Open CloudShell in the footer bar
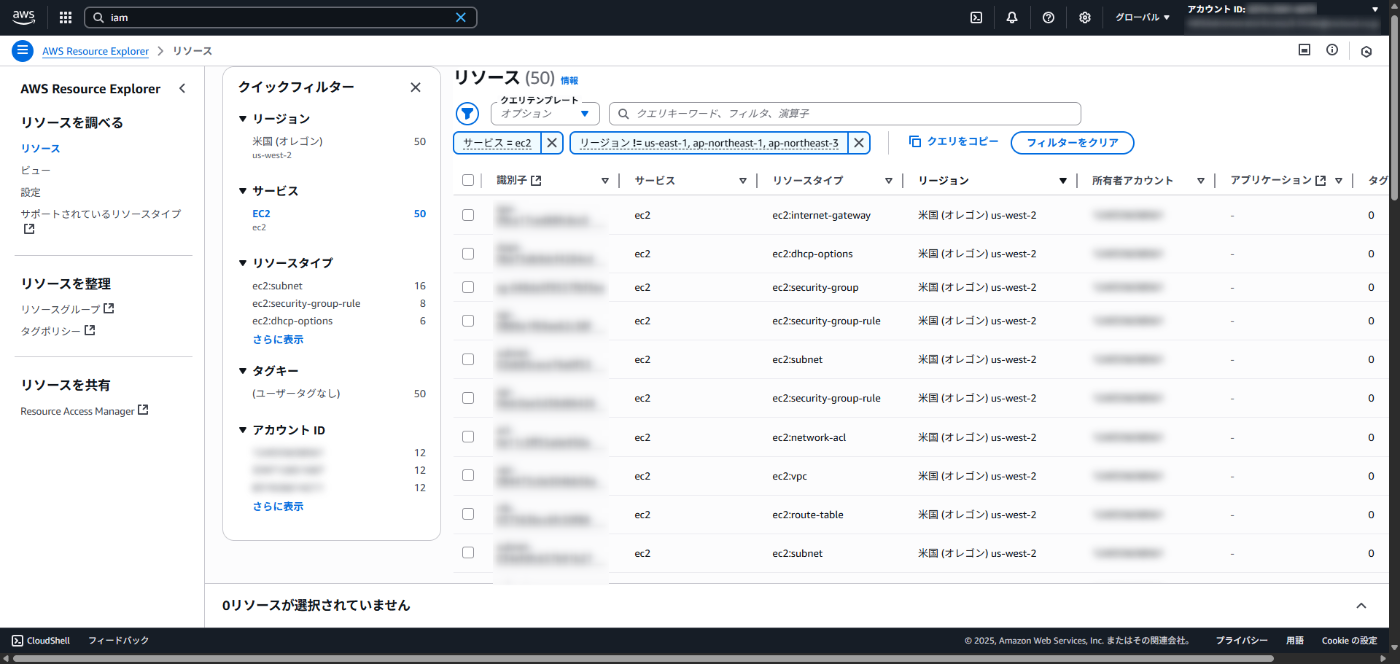1400x664 pixels. 41,640
